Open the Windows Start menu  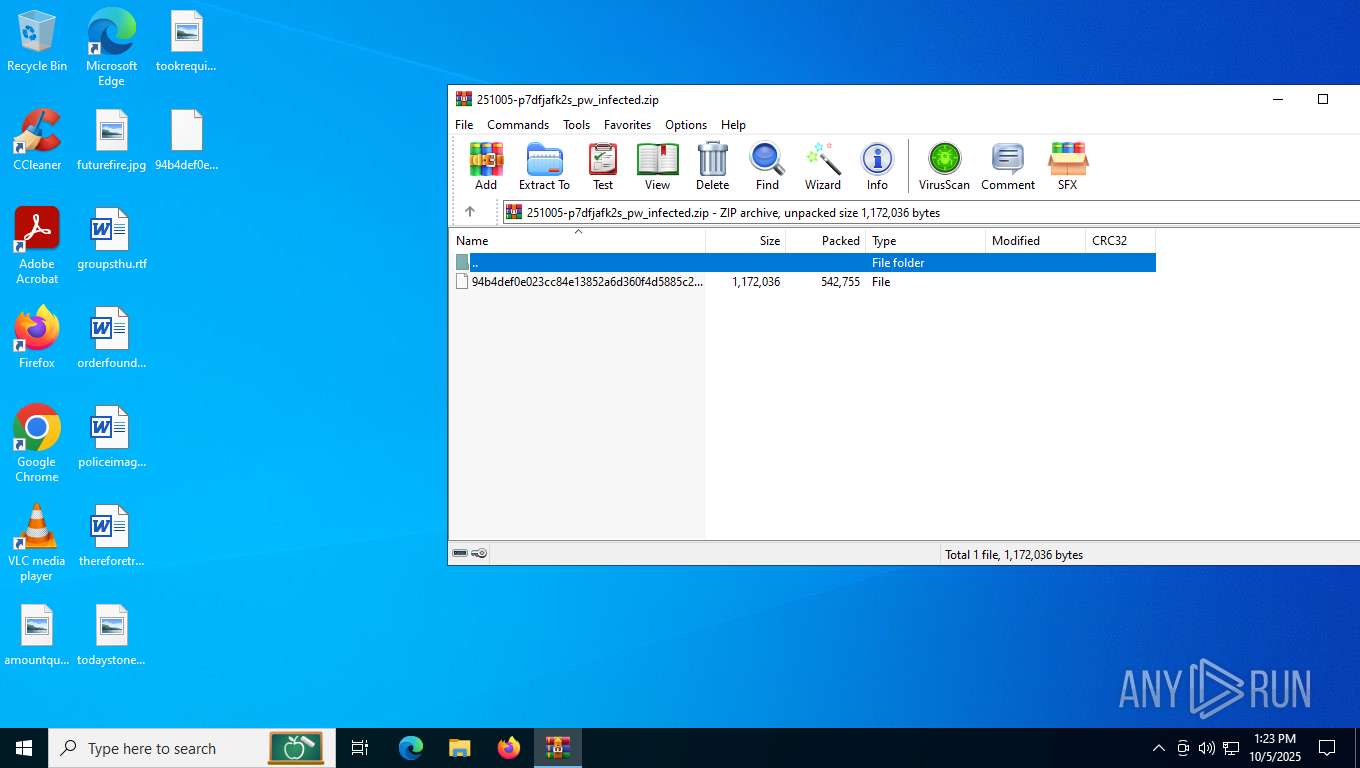[24, 748]
